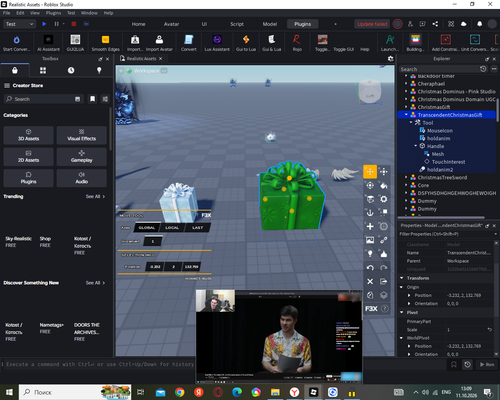Open the Rojo plugin

(x=297, y=43)
